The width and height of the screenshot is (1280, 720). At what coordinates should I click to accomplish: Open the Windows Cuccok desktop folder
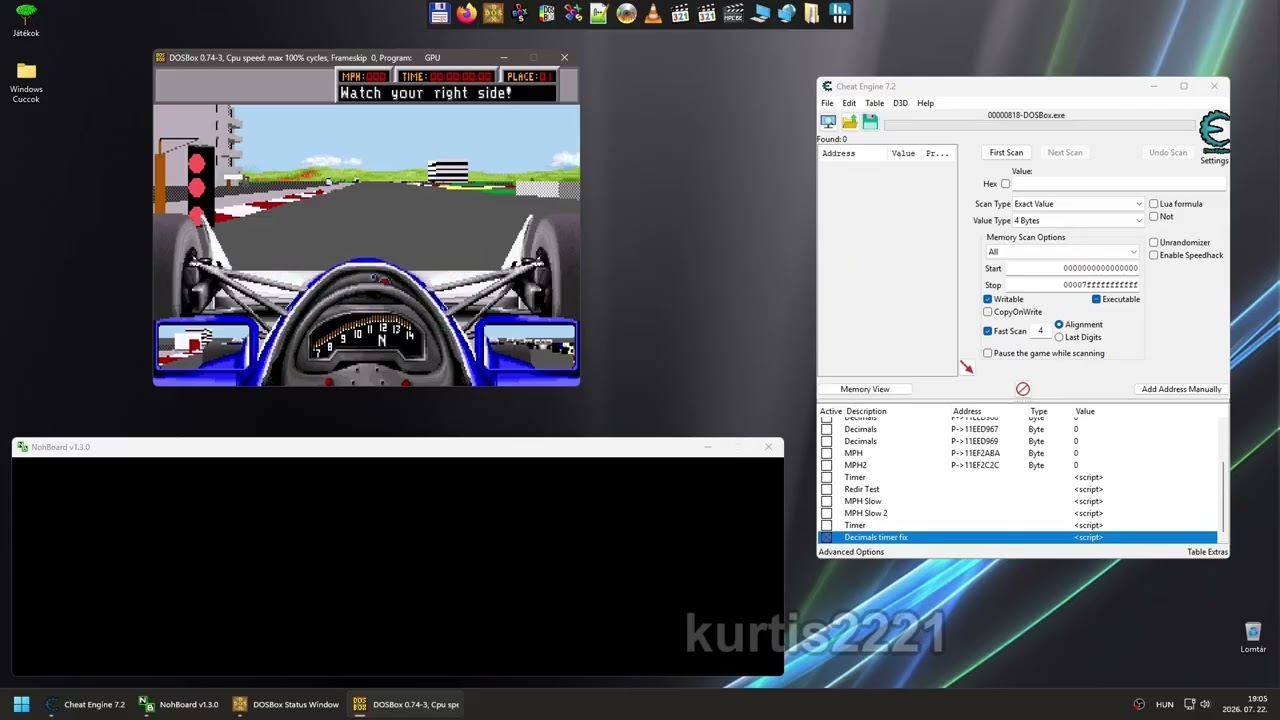[26, 82]
